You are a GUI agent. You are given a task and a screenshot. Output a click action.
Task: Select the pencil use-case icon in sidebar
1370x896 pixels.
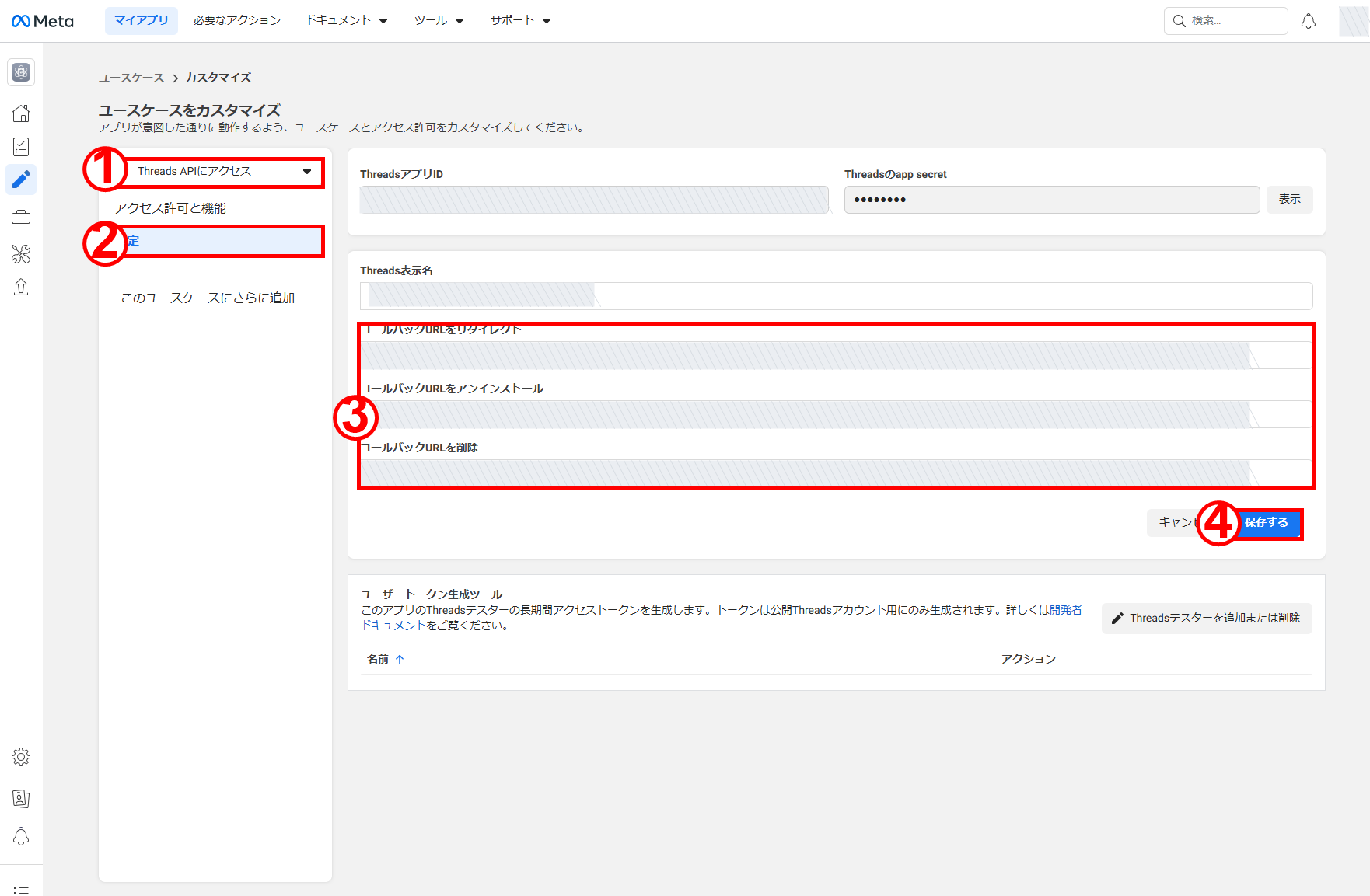click(x=21, y=180)
